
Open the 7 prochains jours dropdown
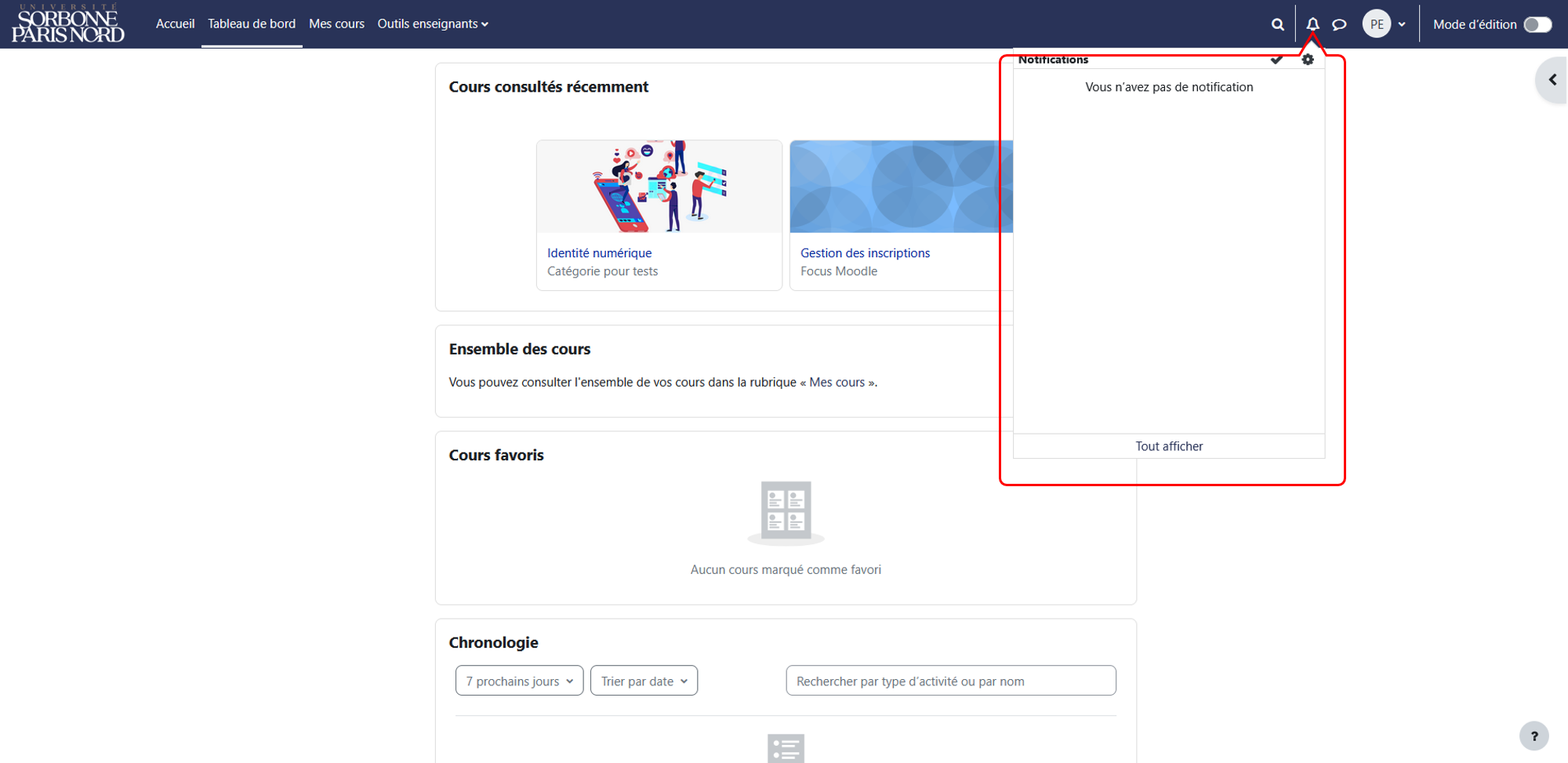point(519,681)
